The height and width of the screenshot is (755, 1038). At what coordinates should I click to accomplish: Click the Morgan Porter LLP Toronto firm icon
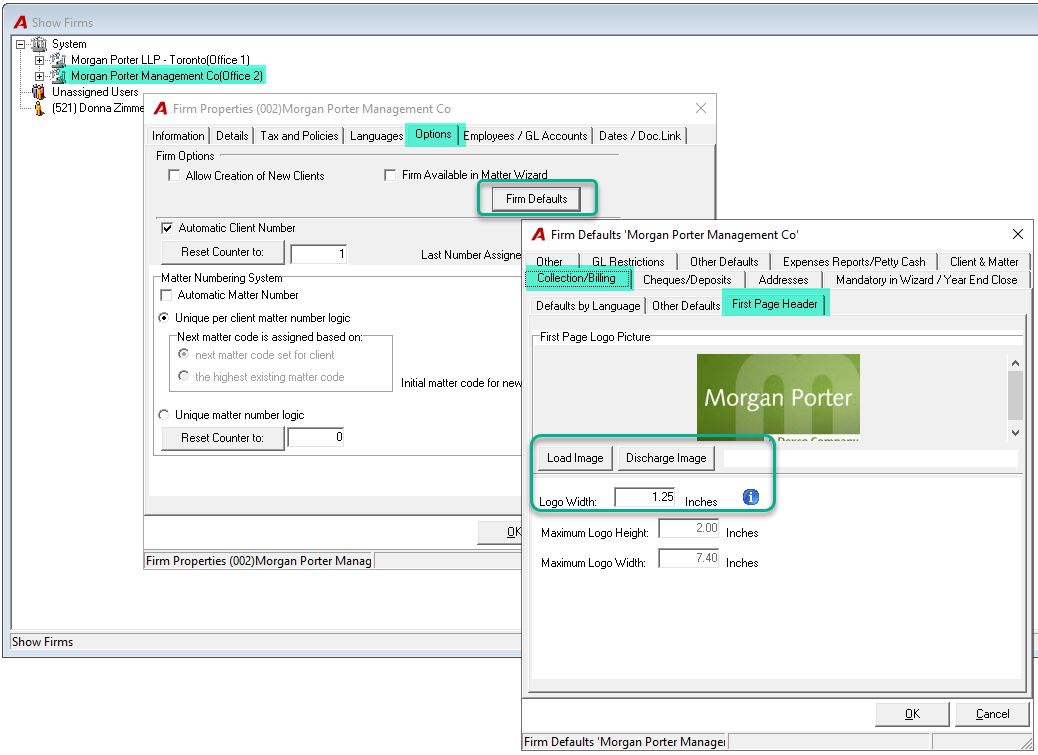(x=58, y=60)
